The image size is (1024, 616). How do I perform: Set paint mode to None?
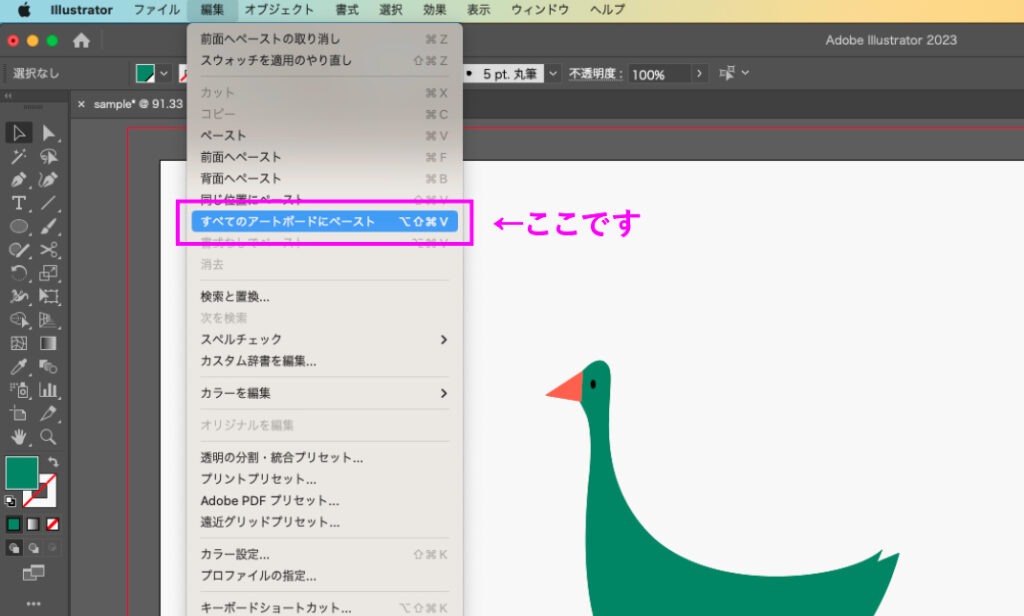point(53,524)
